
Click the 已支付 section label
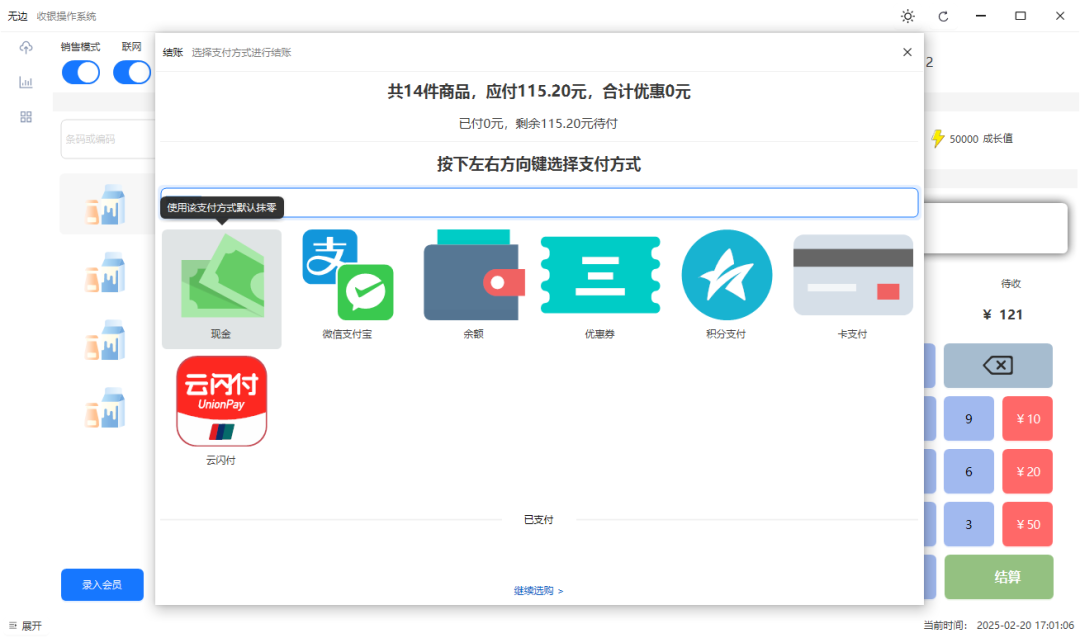(539, 519)
